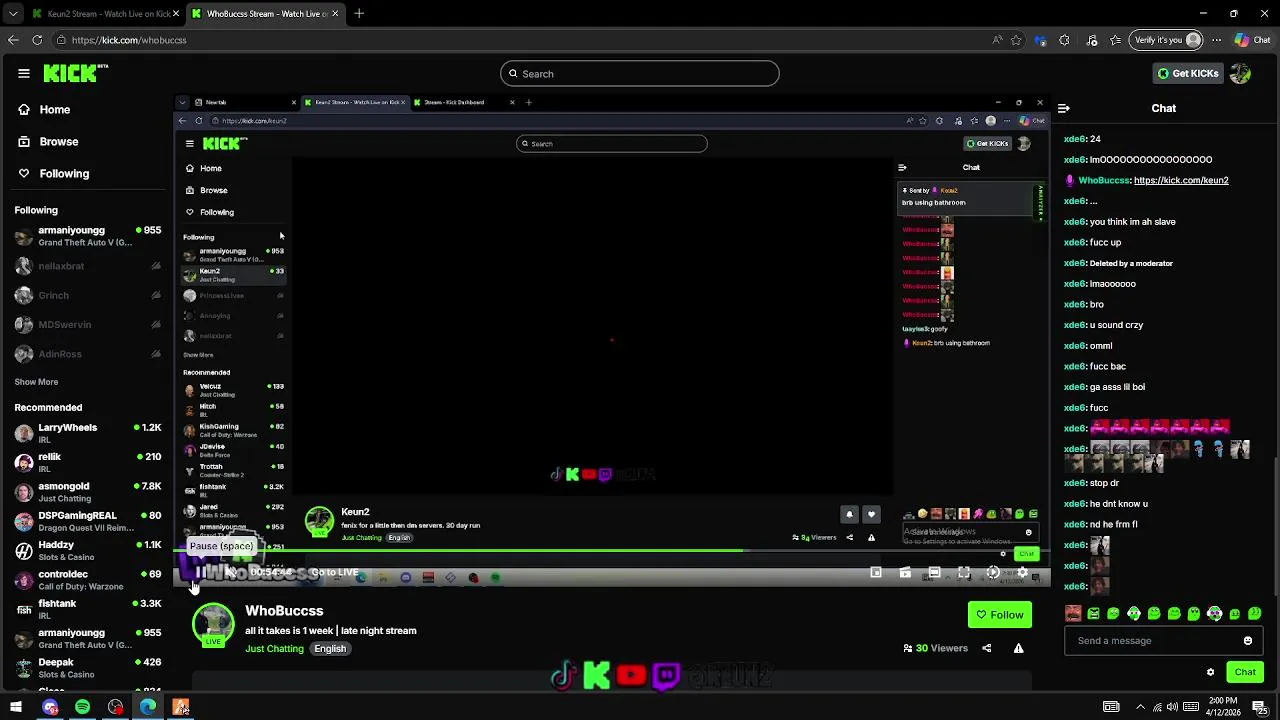
Task: Open chat settings gear
Action: pyautogui.click(x=1210, y=672)
